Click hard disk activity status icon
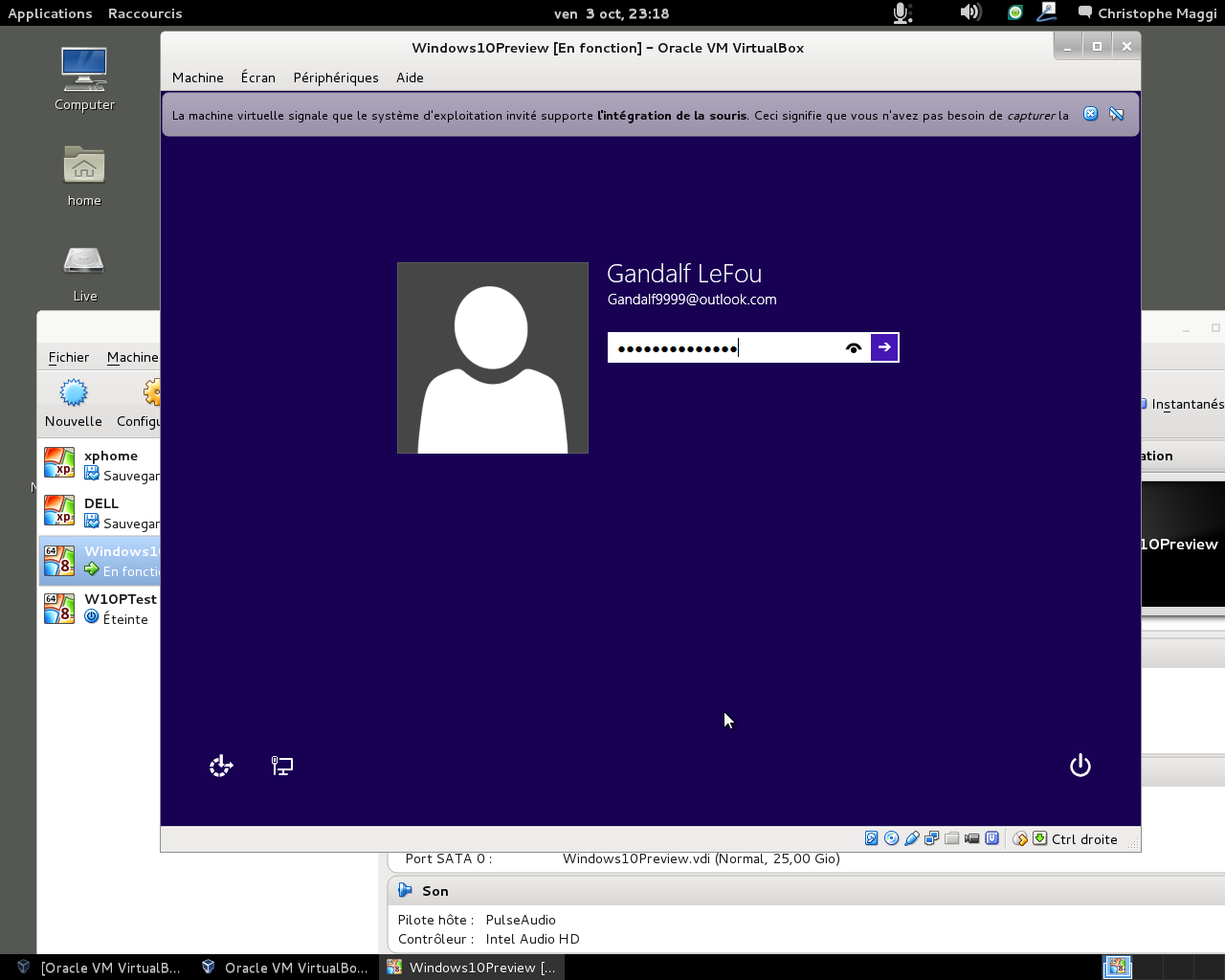Image resolution: width=1225 pixels, height=980 pixels. coord(872,838)
